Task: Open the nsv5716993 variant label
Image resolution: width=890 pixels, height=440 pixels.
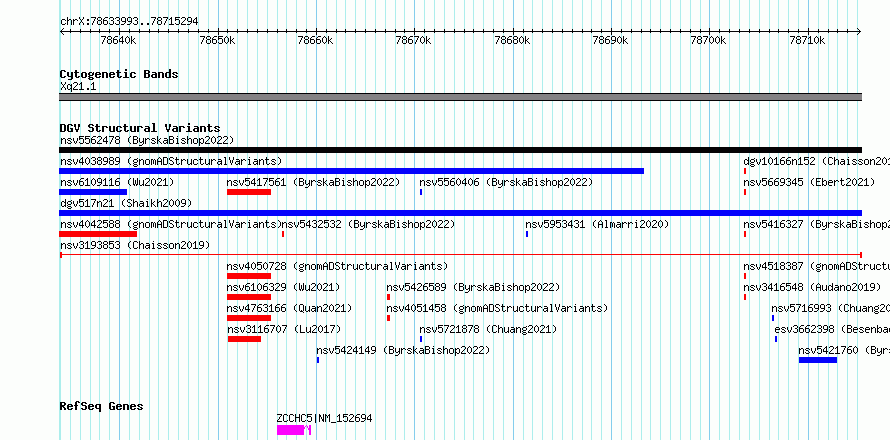Action: coord(830,308)
